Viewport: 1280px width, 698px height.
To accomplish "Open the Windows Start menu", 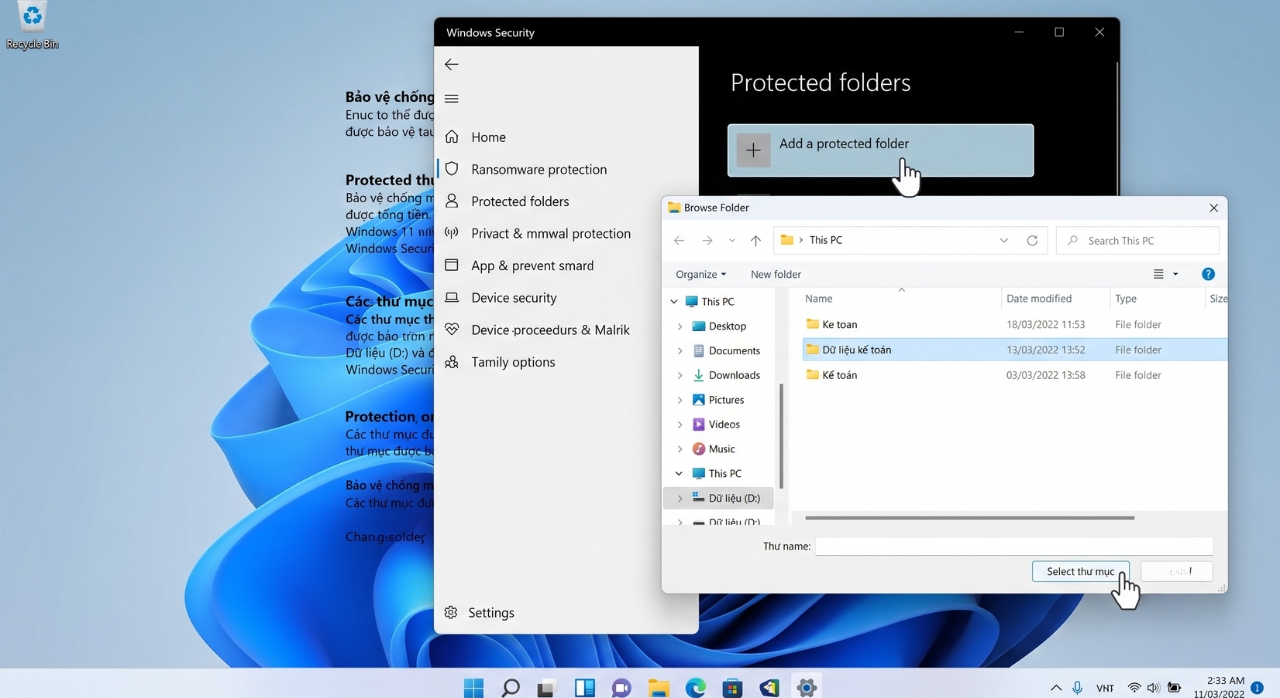I will (473, 687).
